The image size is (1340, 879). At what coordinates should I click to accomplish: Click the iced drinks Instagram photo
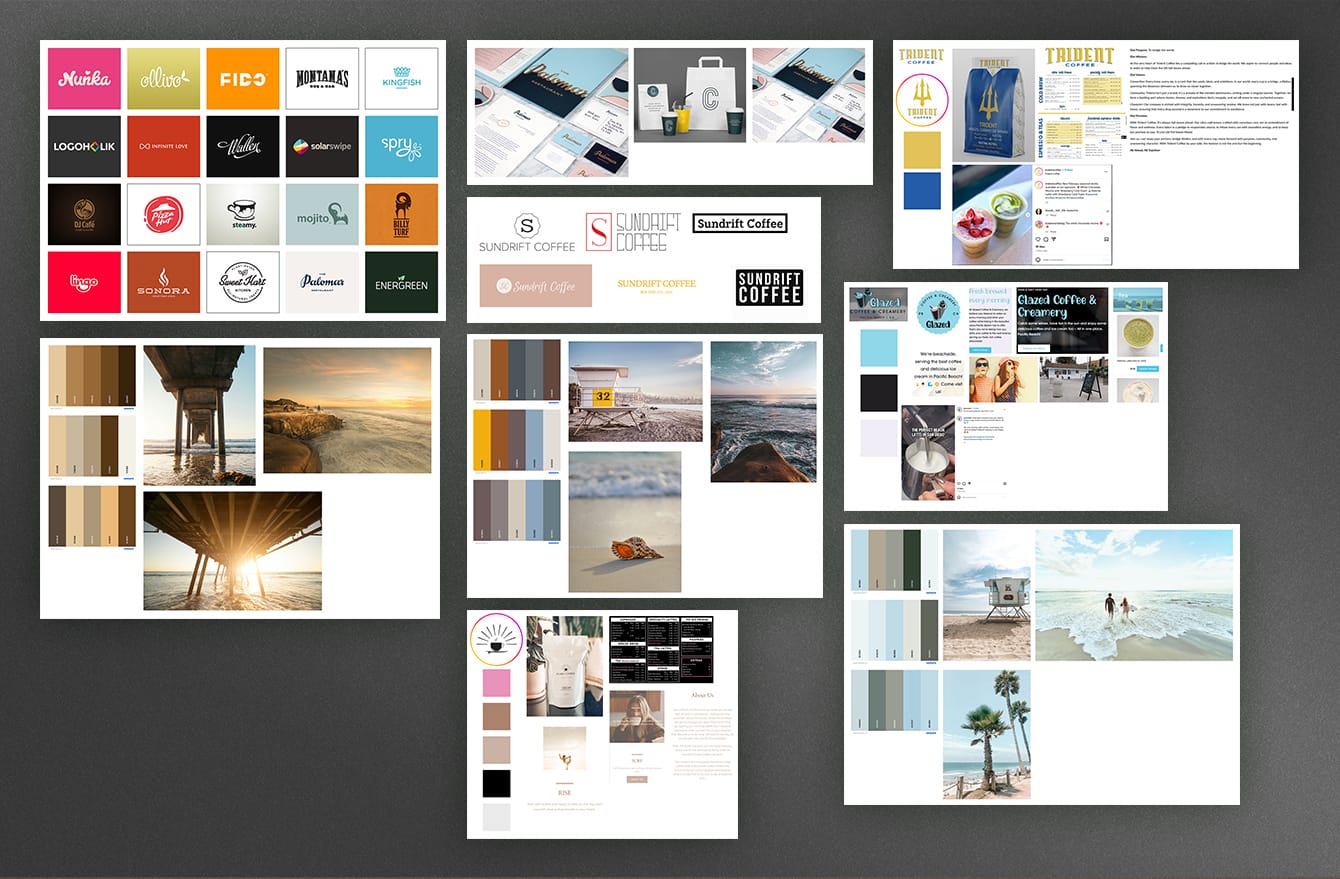click(x=991, y=215)
